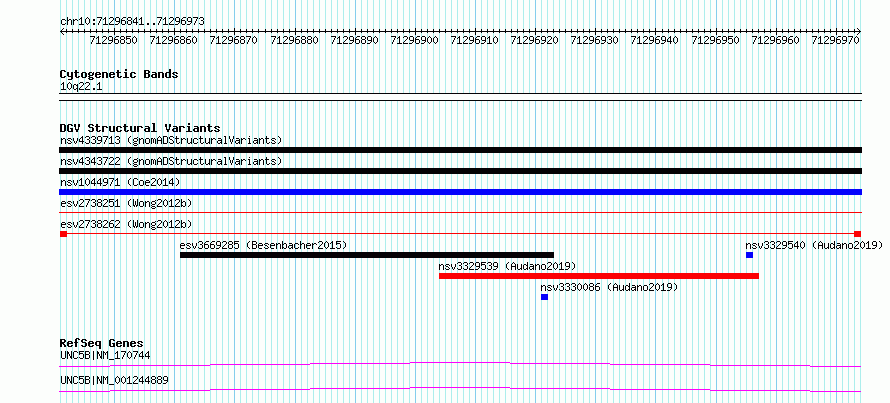Click the ruler's left arrowhead
890x403 pixels.
(62, 31)
